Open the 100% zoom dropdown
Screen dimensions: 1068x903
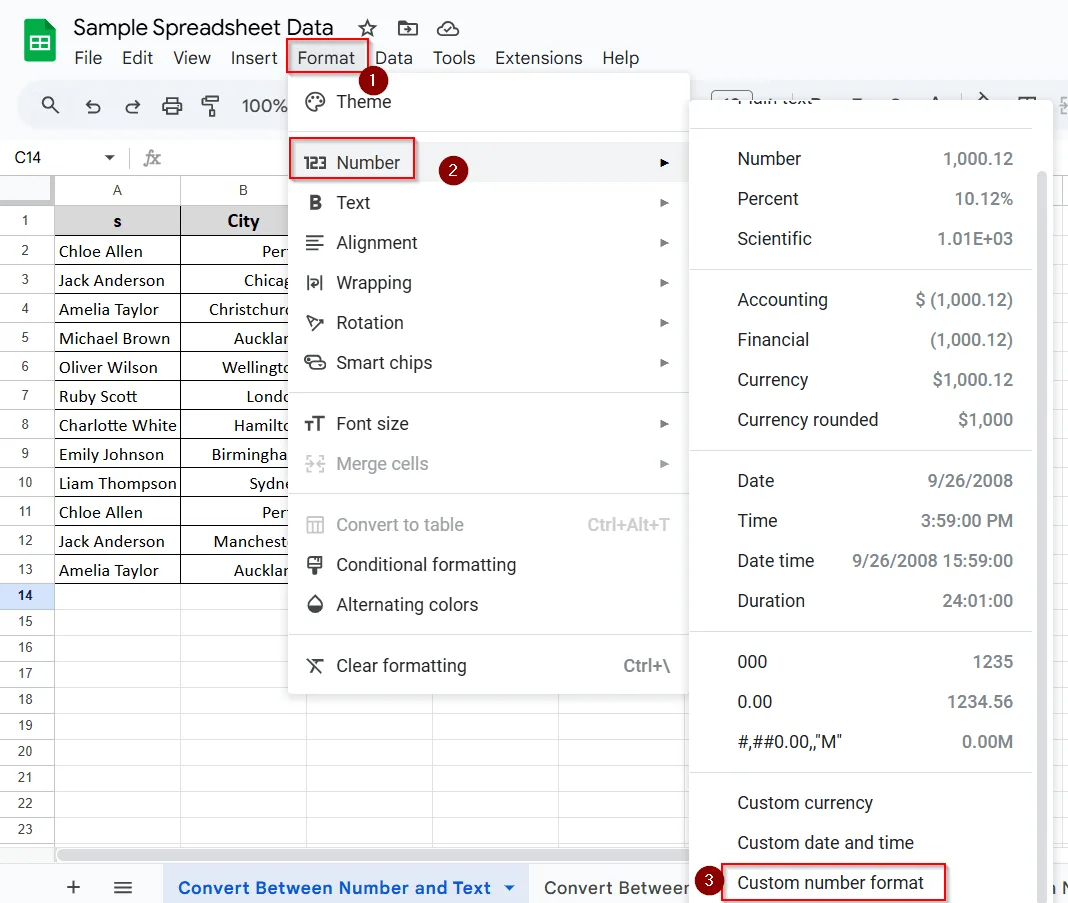[264, 106]
